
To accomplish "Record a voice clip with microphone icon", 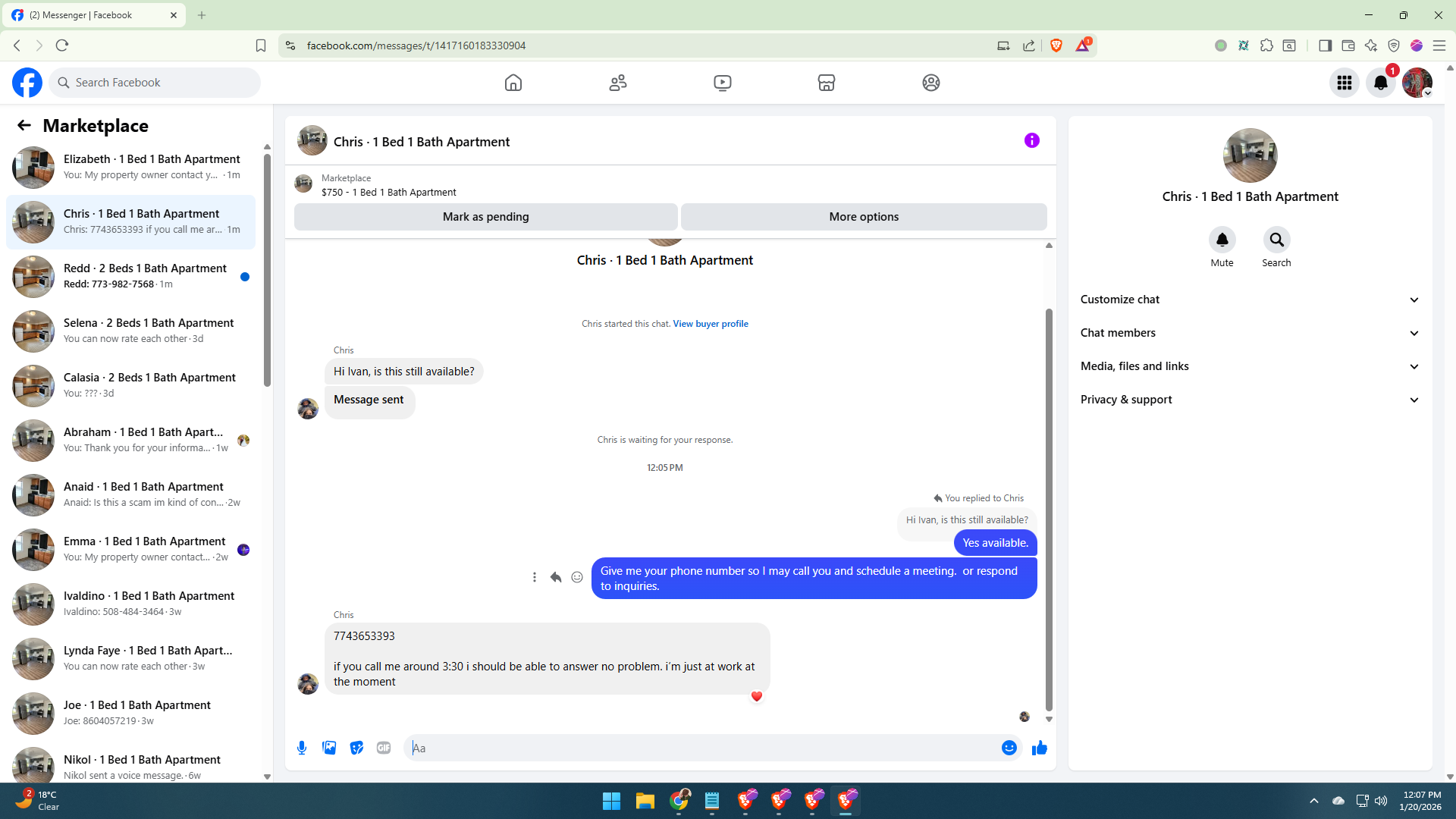I will (302, 748).
